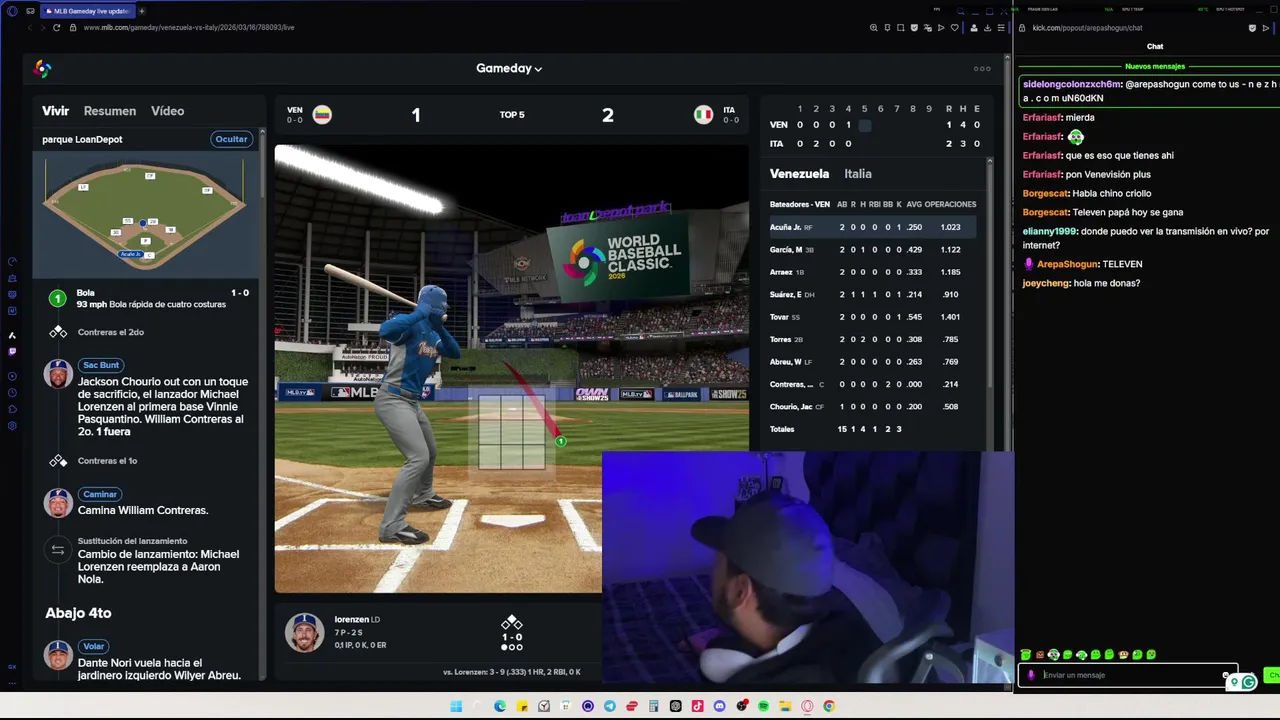Click the Sac Bunt play tag
Viewport: 1280px width, 720px height.
[101, 365]
